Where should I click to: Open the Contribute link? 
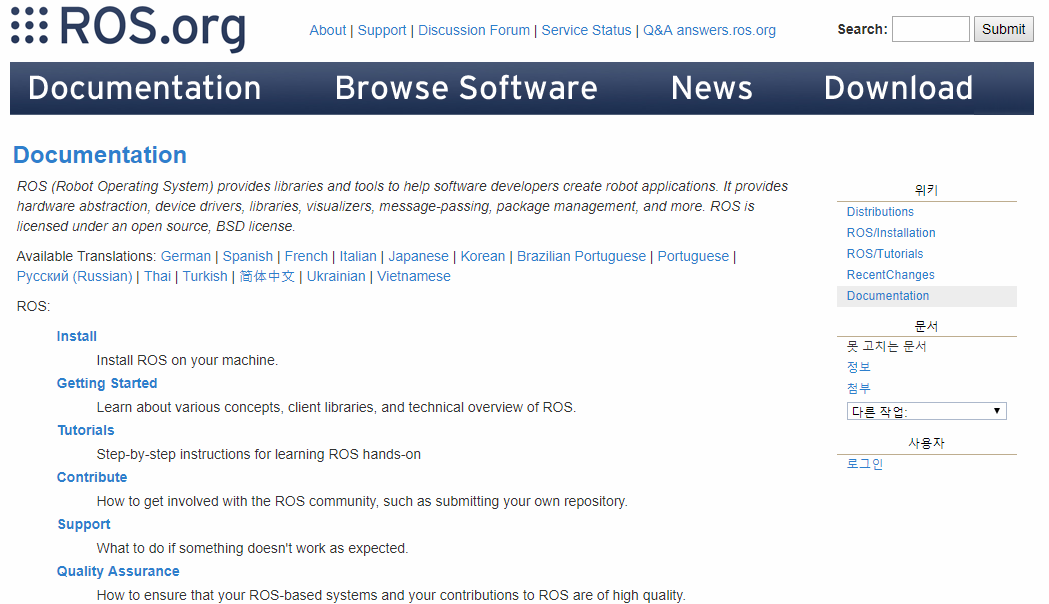(92, 477)
